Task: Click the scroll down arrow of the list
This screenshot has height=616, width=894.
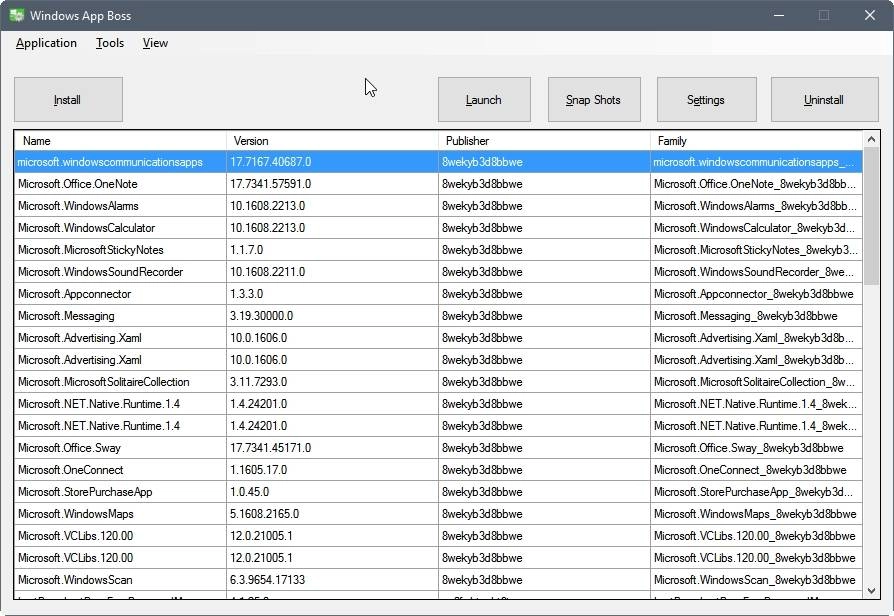Action: click(871, 591)
